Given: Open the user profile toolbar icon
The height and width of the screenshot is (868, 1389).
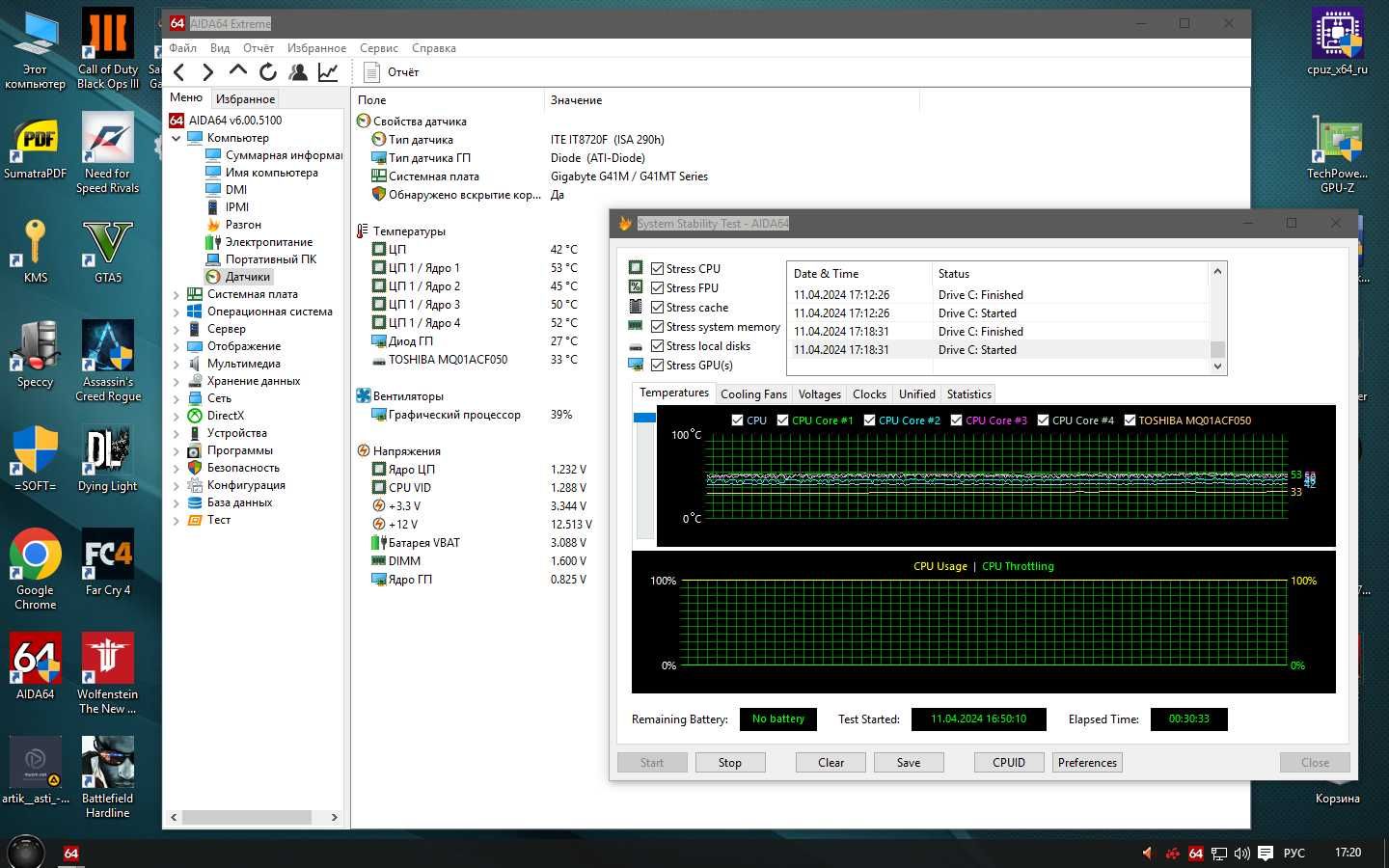Looking at the screenshot, I should tap(298, 72).
